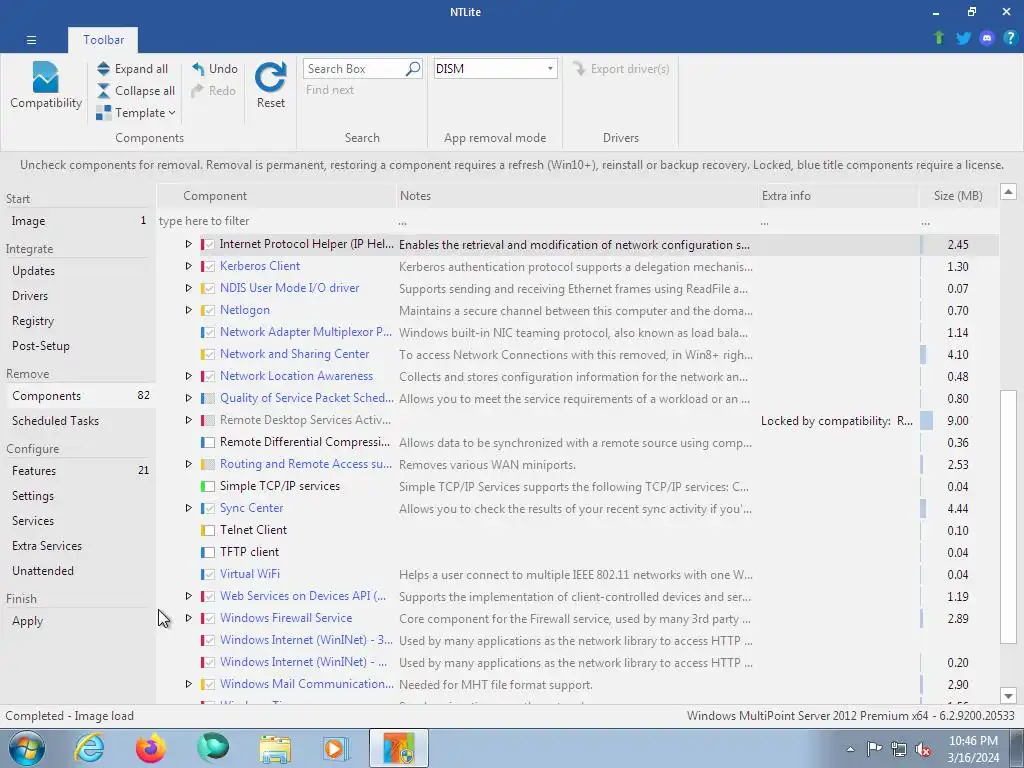Click the Collapse all icon
The height and width of the screenshot is (768, 1024).
(x=103, y=91)
